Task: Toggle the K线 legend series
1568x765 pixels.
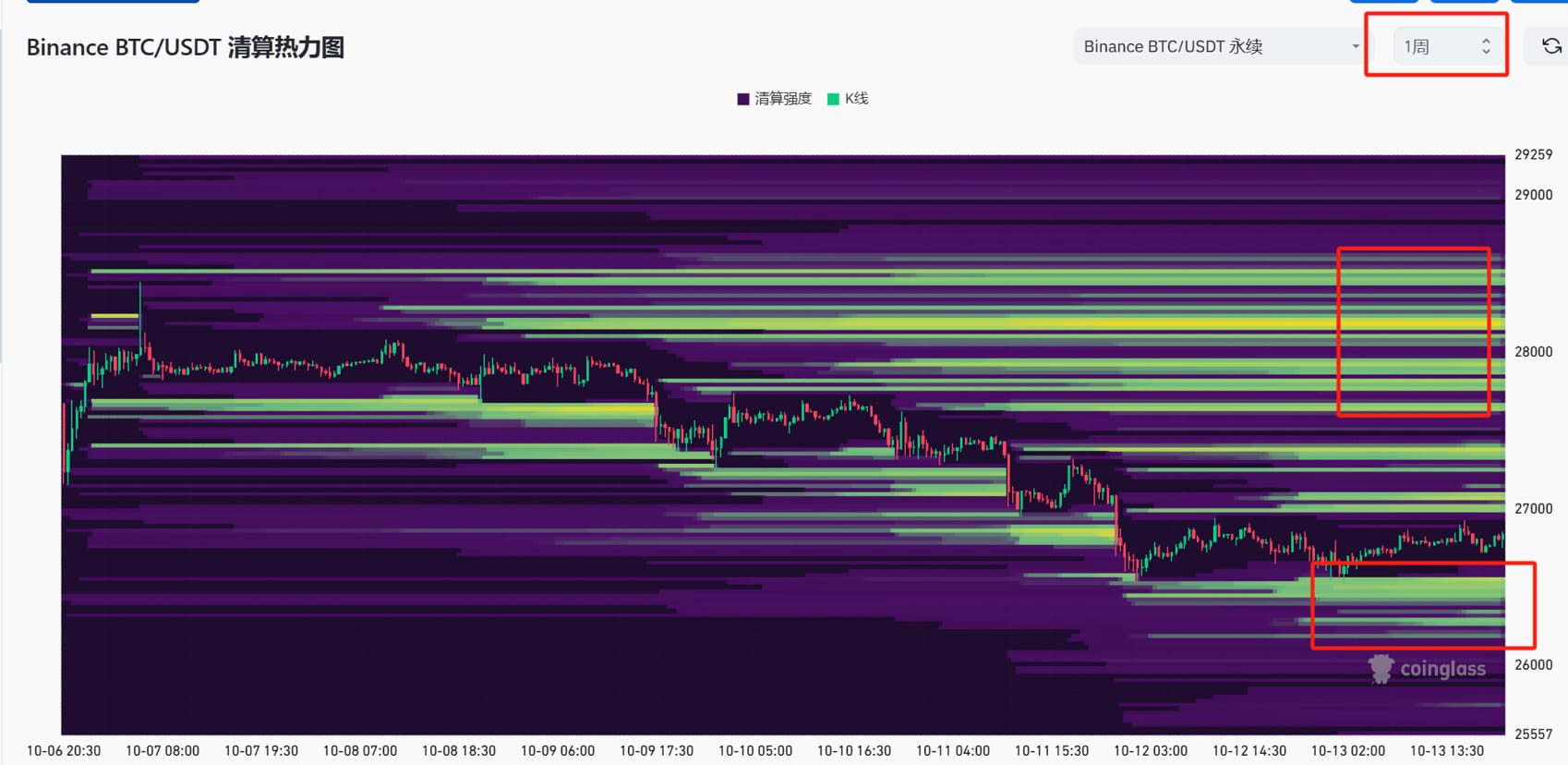Action: pyautogui.click(x=848, y=99)
